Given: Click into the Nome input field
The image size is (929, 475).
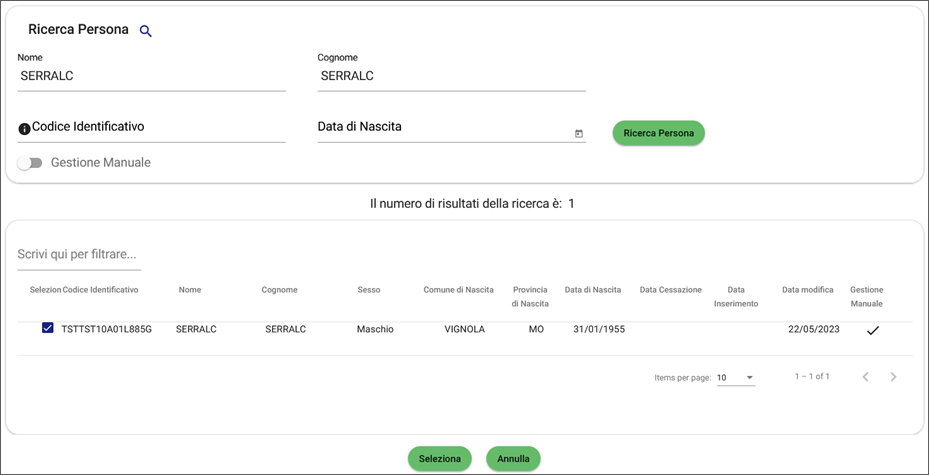Looking at the screenshot, I should pyautogui.click(x=151, y=76).
